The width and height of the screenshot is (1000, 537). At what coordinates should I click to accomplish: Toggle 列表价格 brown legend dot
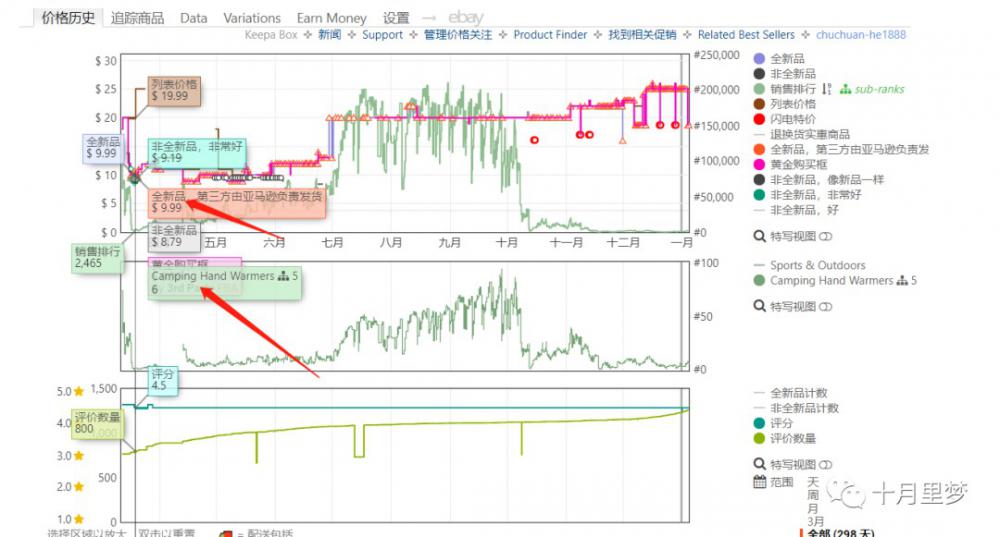point(759,104)
